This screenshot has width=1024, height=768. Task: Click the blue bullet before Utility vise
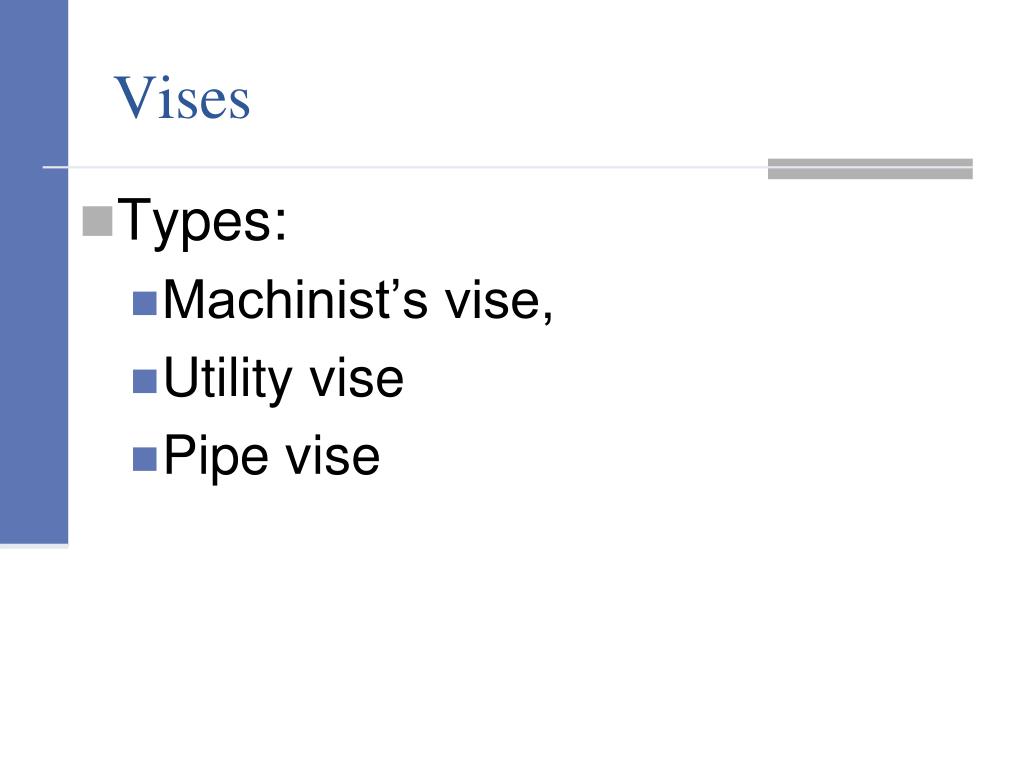pyautogui.click(x=144, y=381)
